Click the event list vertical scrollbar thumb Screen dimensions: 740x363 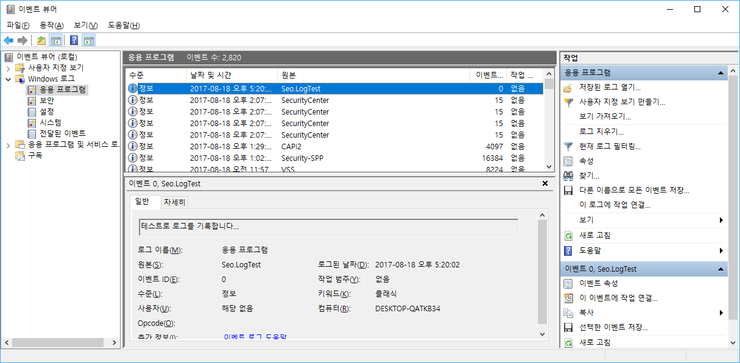click(x=549, y=84)
